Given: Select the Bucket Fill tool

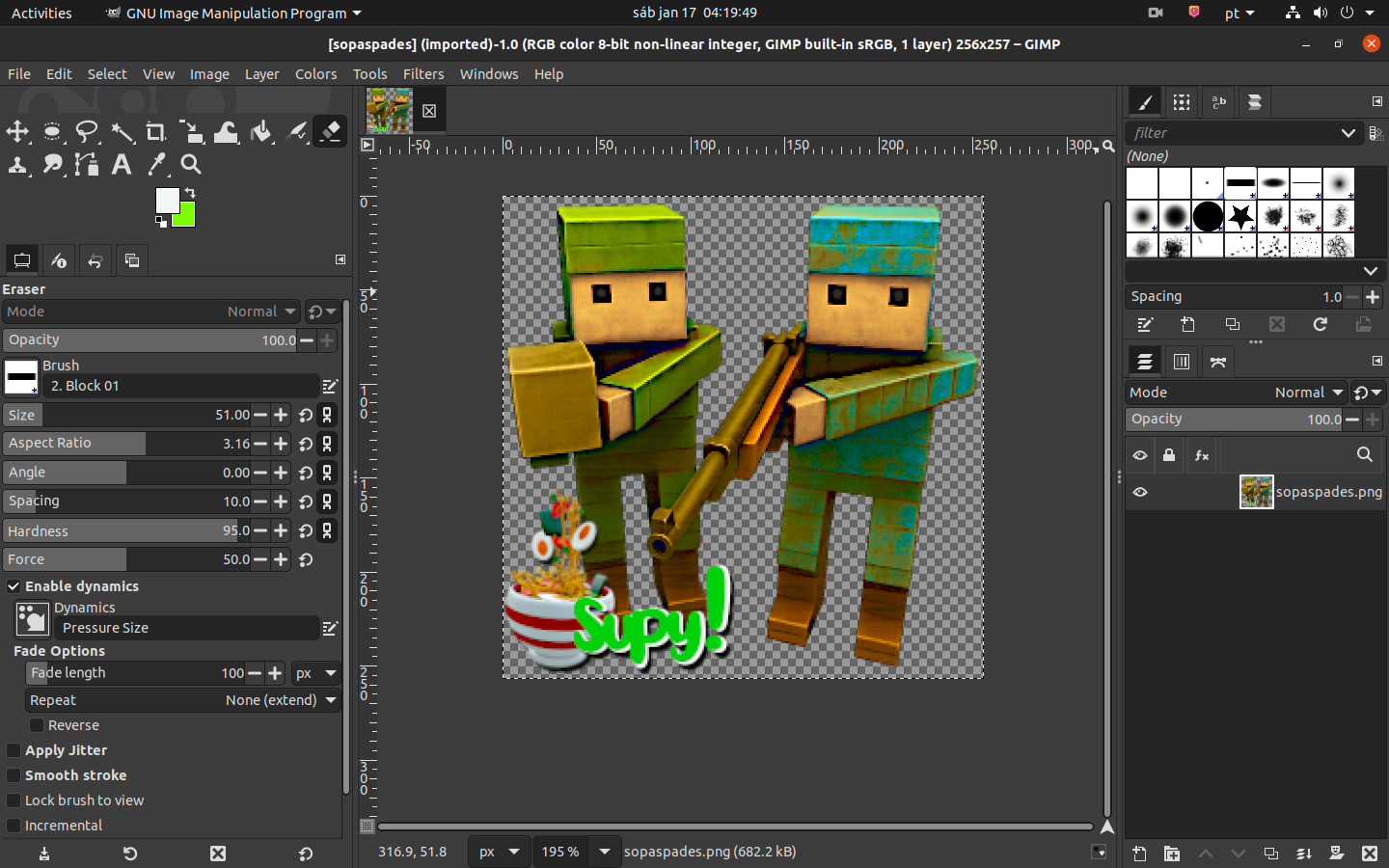Looking at the screenshot, I should pyautogui.click(x=261, y=132).
